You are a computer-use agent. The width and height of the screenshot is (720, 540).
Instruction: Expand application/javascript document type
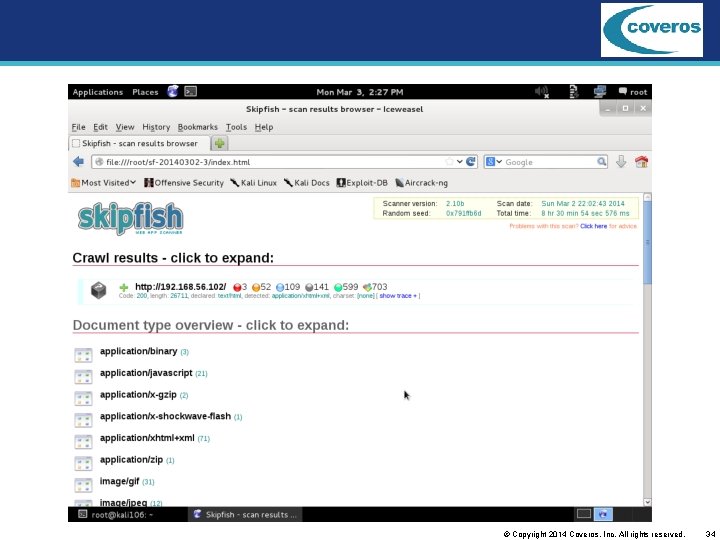coord(146,373)
